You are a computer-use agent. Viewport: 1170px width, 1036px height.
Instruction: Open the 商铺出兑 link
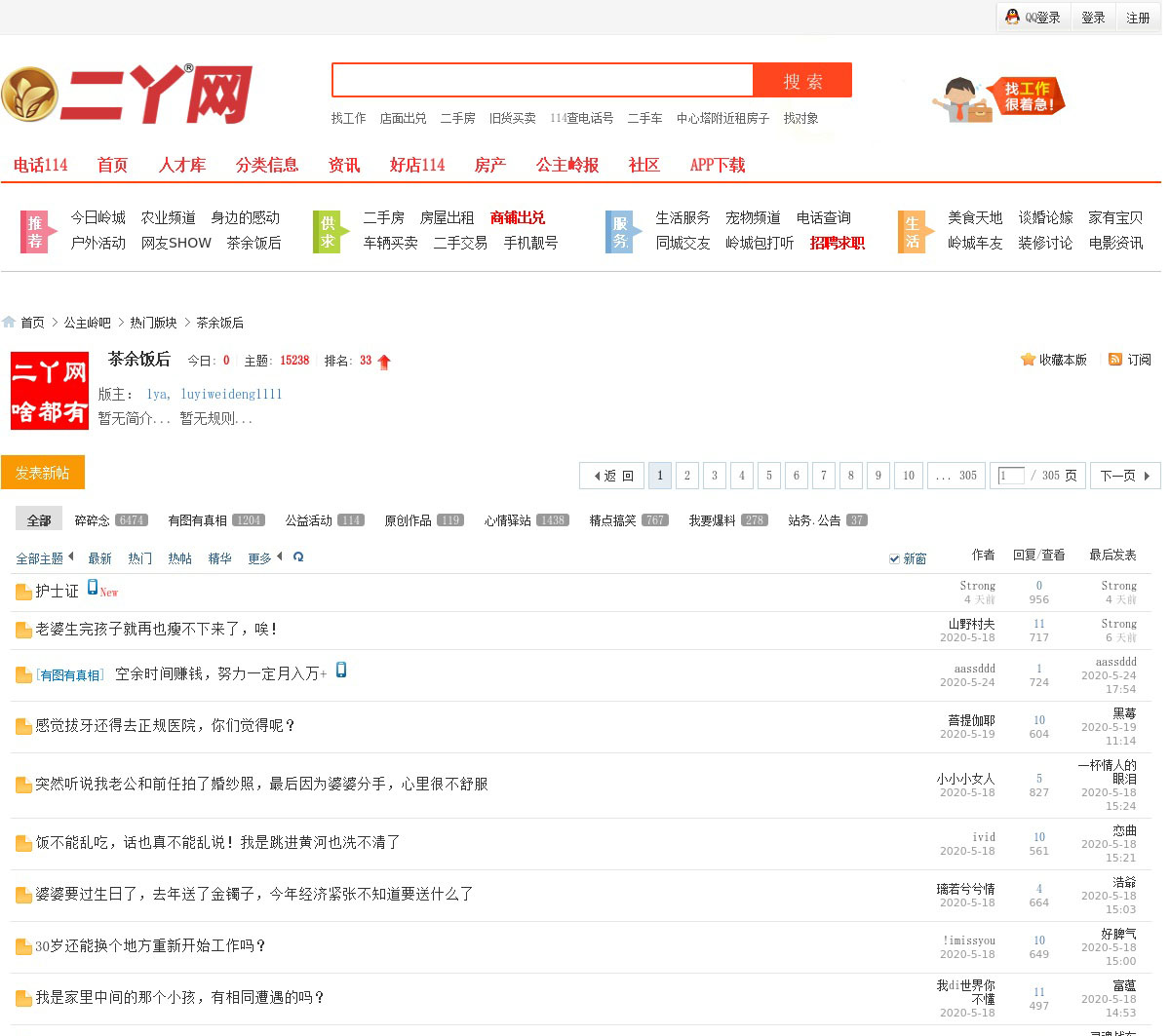click(518, 217)
